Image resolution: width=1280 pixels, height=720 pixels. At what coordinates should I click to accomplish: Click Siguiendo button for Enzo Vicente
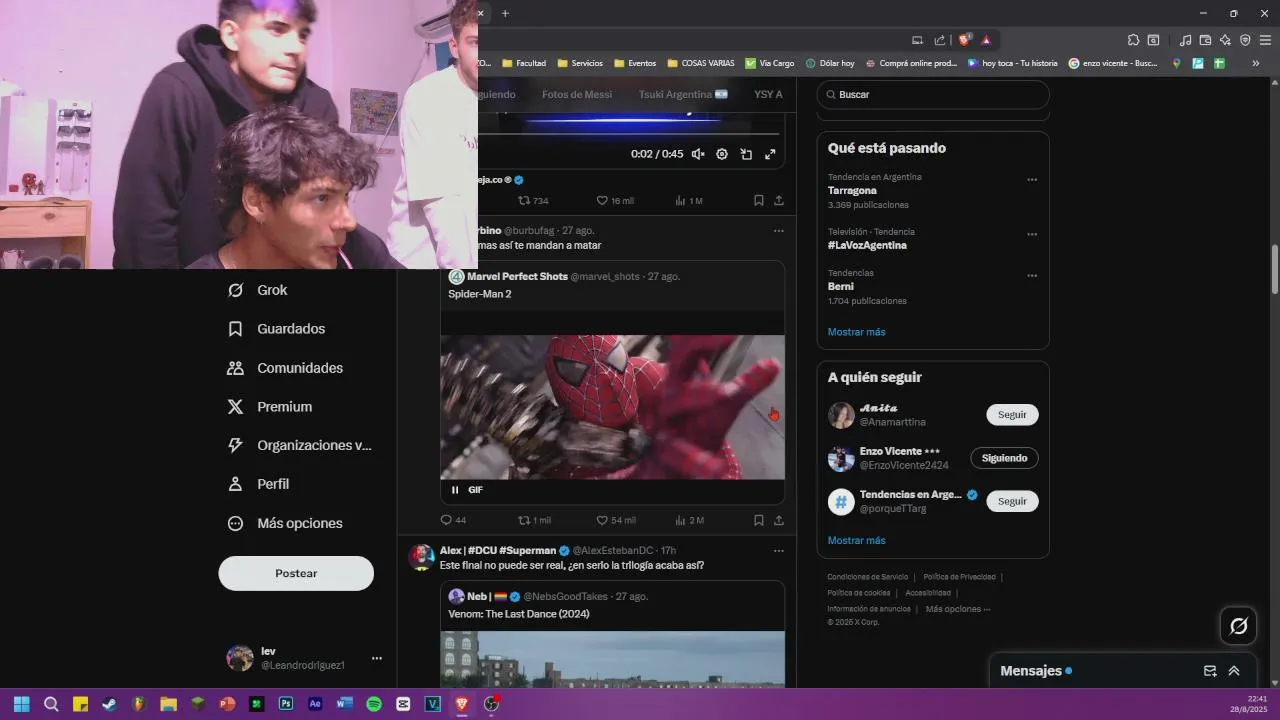coord(1004,458)
